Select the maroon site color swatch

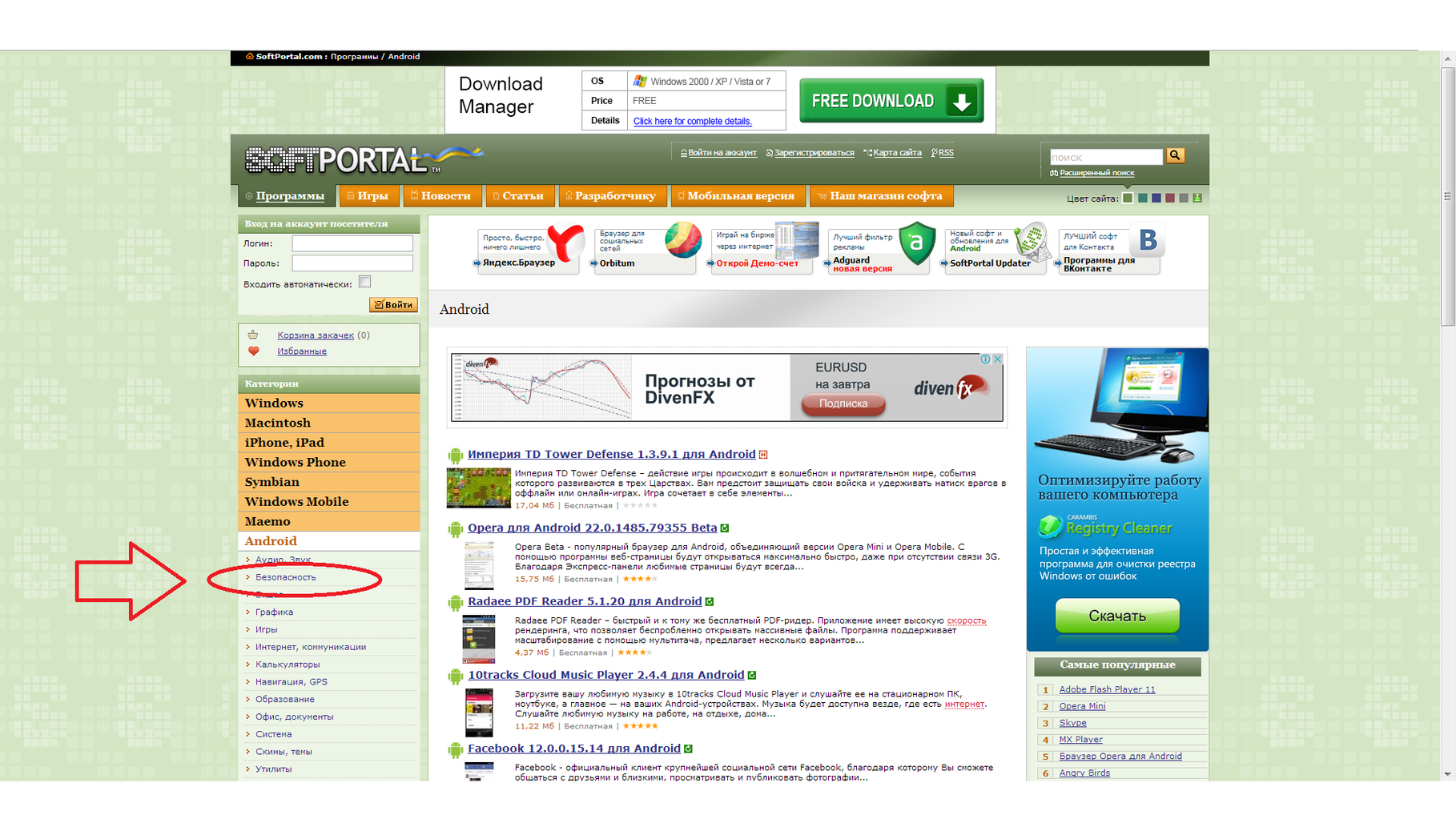1170,198
